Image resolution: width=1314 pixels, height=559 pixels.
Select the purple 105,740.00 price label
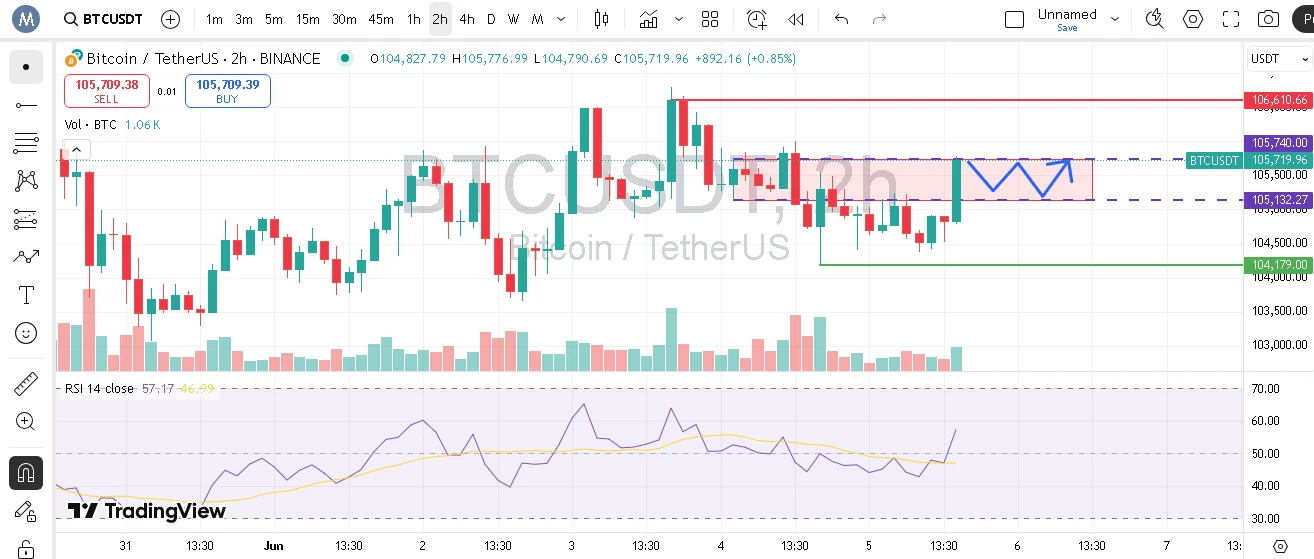point(1279,143)
